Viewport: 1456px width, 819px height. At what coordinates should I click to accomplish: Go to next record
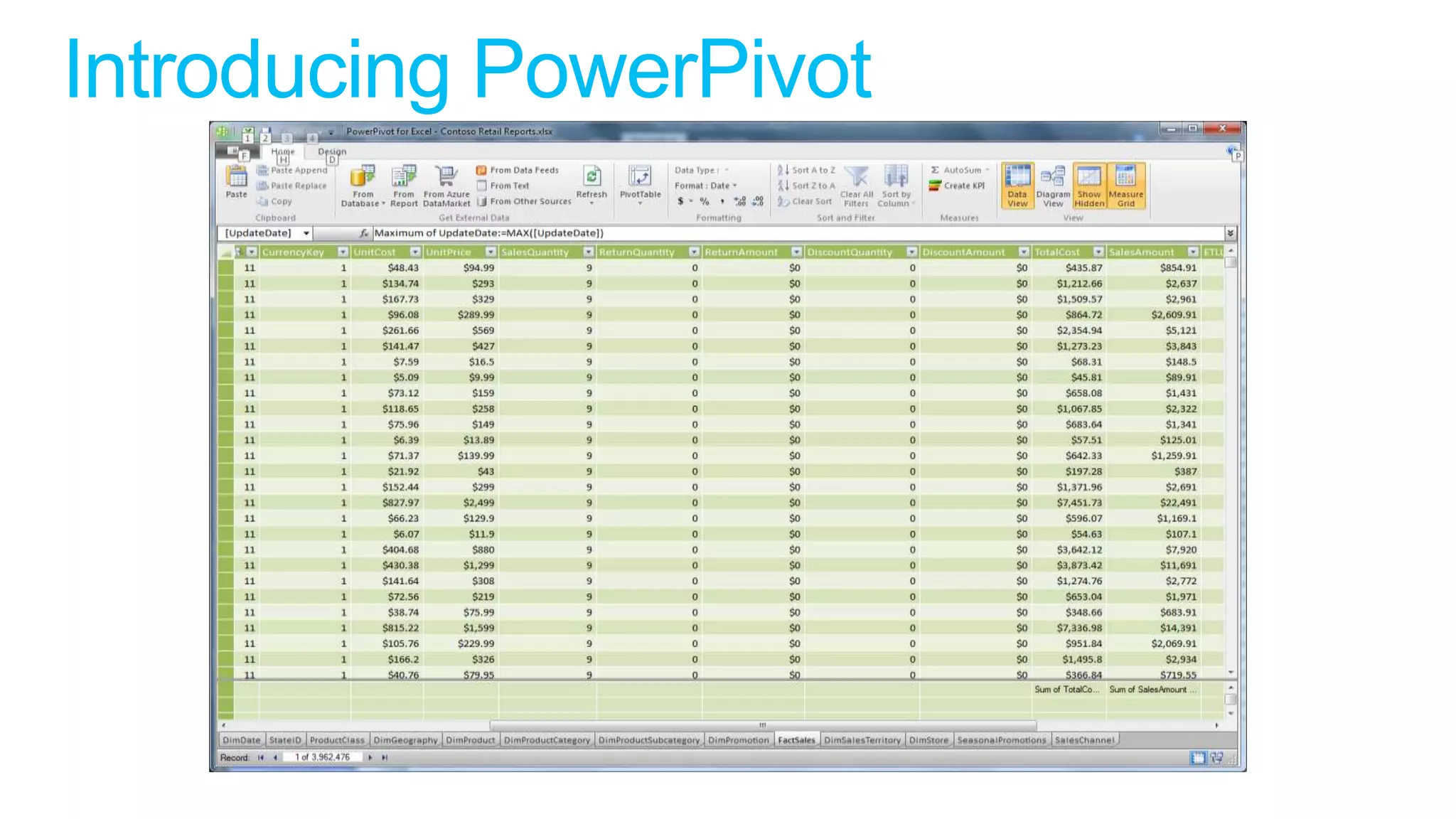point(370,758)
